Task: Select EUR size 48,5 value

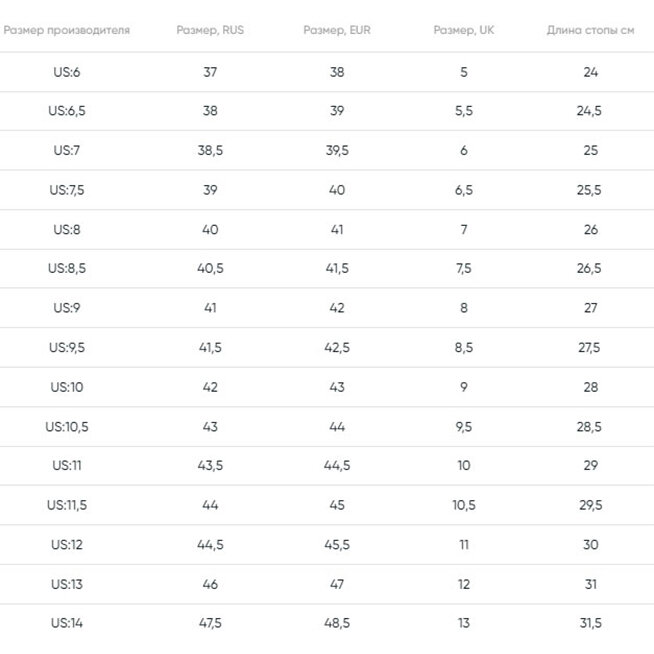Action: 337,624
